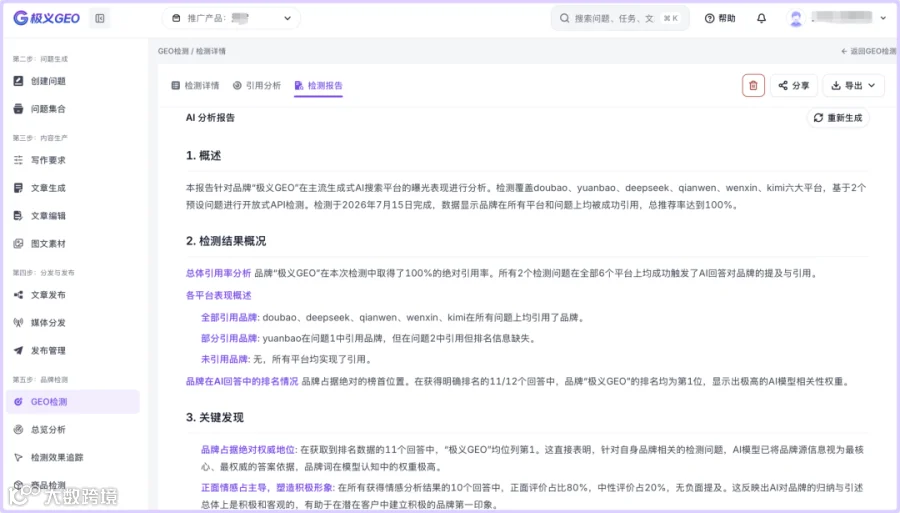Select the 检测报告 tab

[x=319, y=86]
